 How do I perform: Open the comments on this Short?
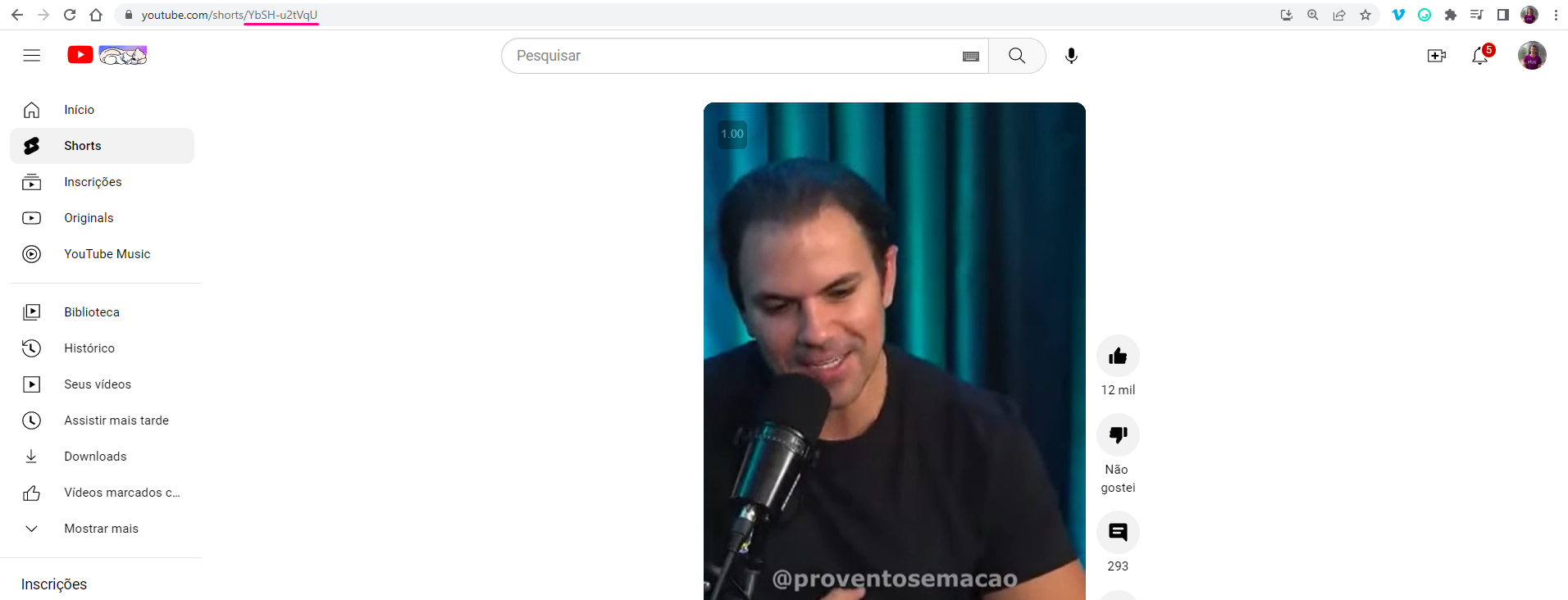(1118, 533)
